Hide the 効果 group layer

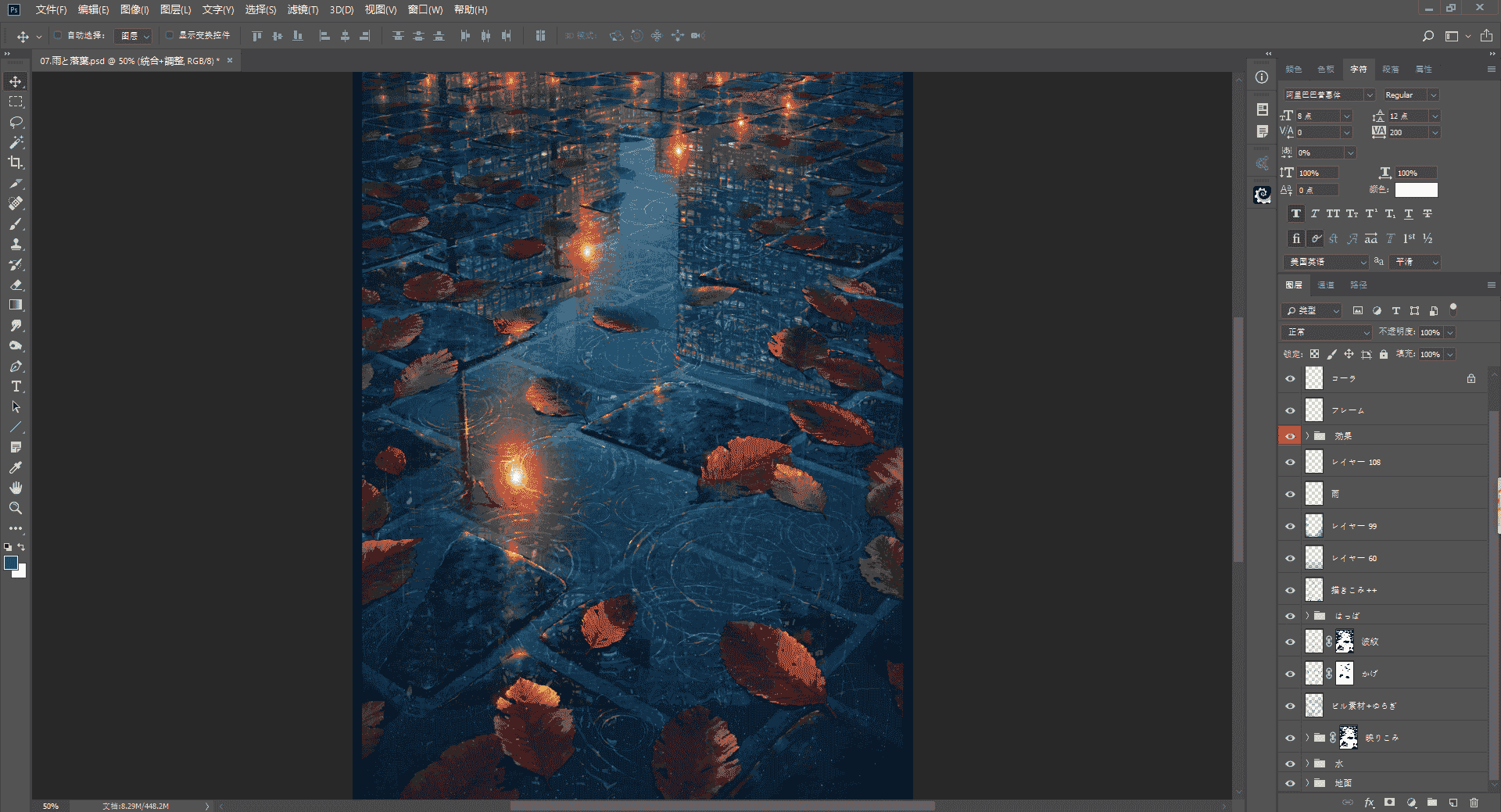coord(1290,436)
